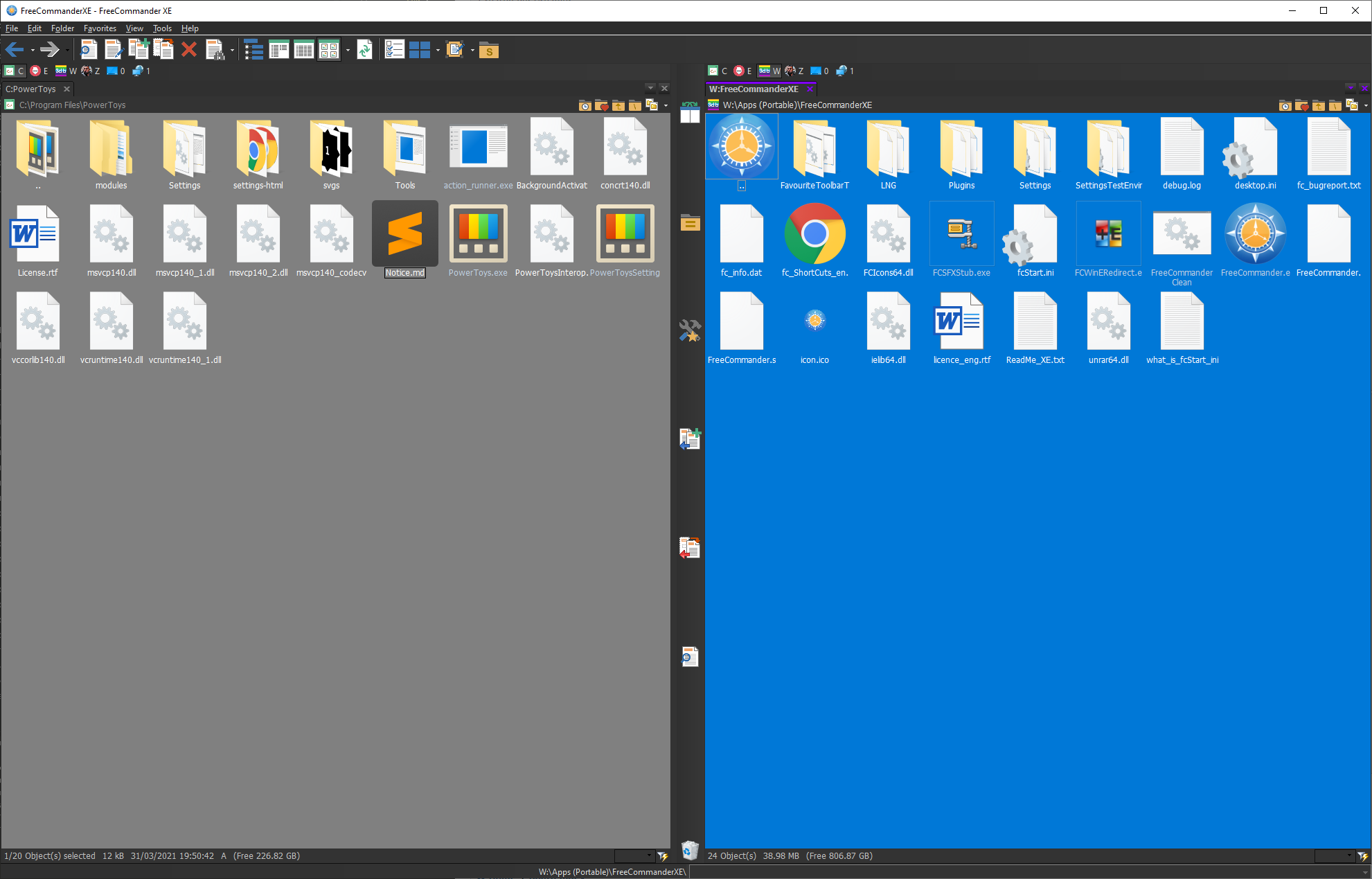
Task: Click the red Delete X icon
Action: tap(188, 50)
